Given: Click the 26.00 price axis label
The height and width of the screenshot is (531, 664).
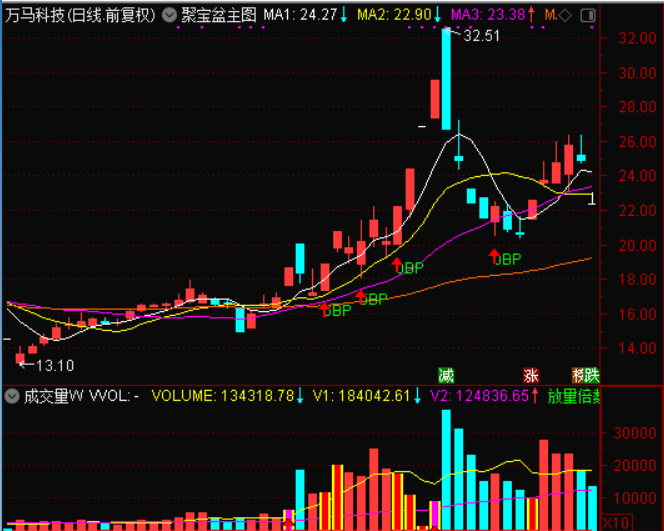Looking at the screenshot, I should tap(637, 142).
